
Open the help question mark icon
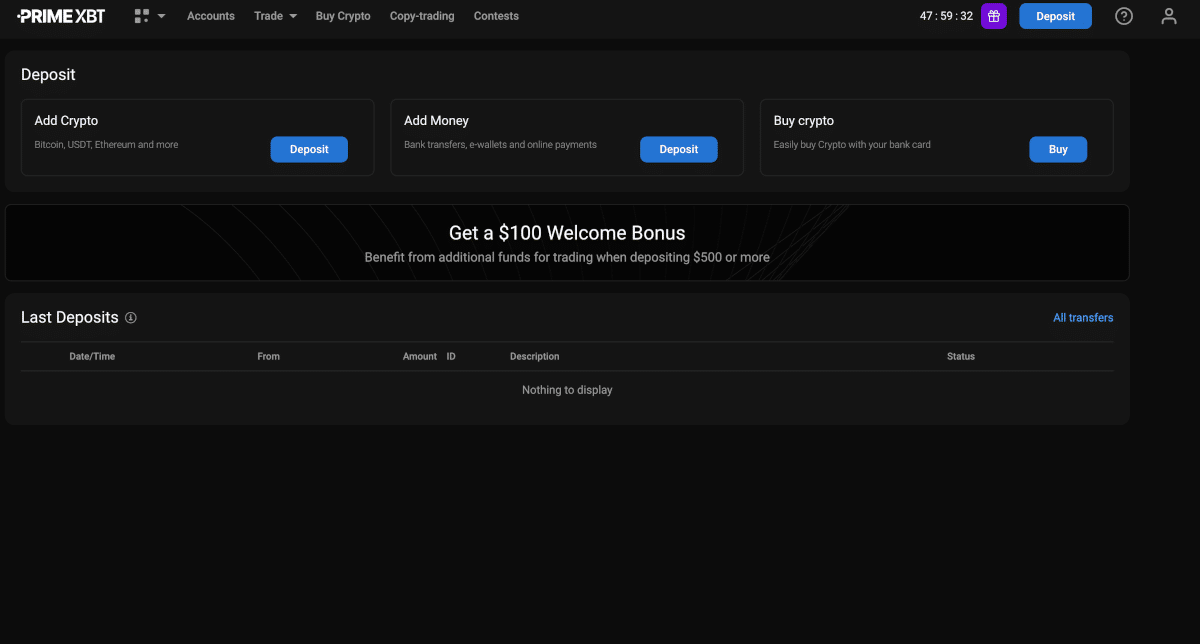coord(1124,16)
